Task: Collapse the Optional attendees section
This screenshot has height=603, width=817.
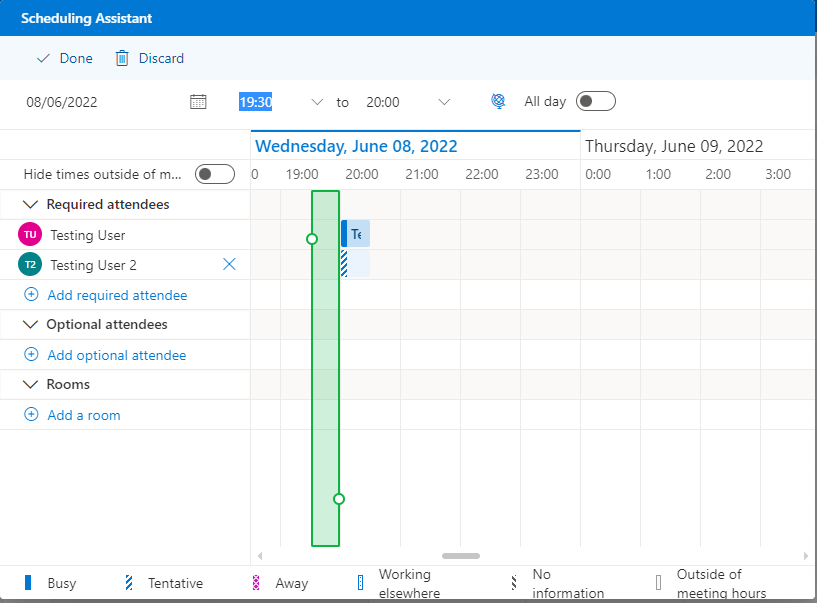Action: [x=29, y=325]
